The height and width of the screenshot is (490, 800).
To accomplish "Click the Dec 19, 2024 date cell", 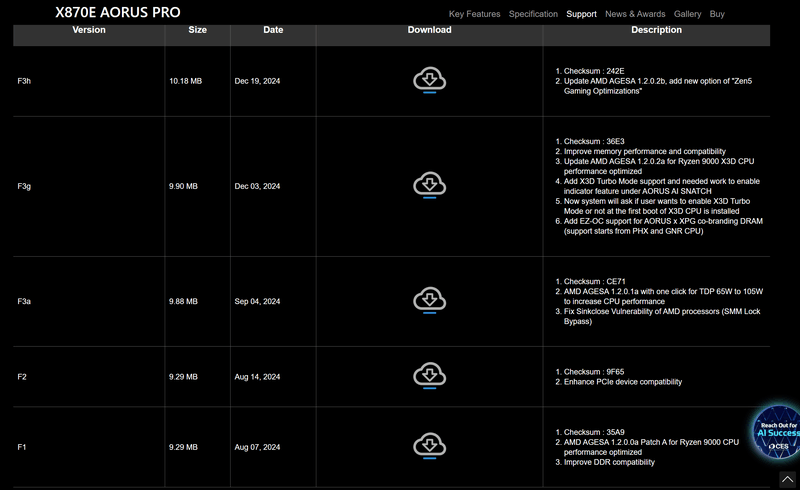I will click(x=259, y=81).
